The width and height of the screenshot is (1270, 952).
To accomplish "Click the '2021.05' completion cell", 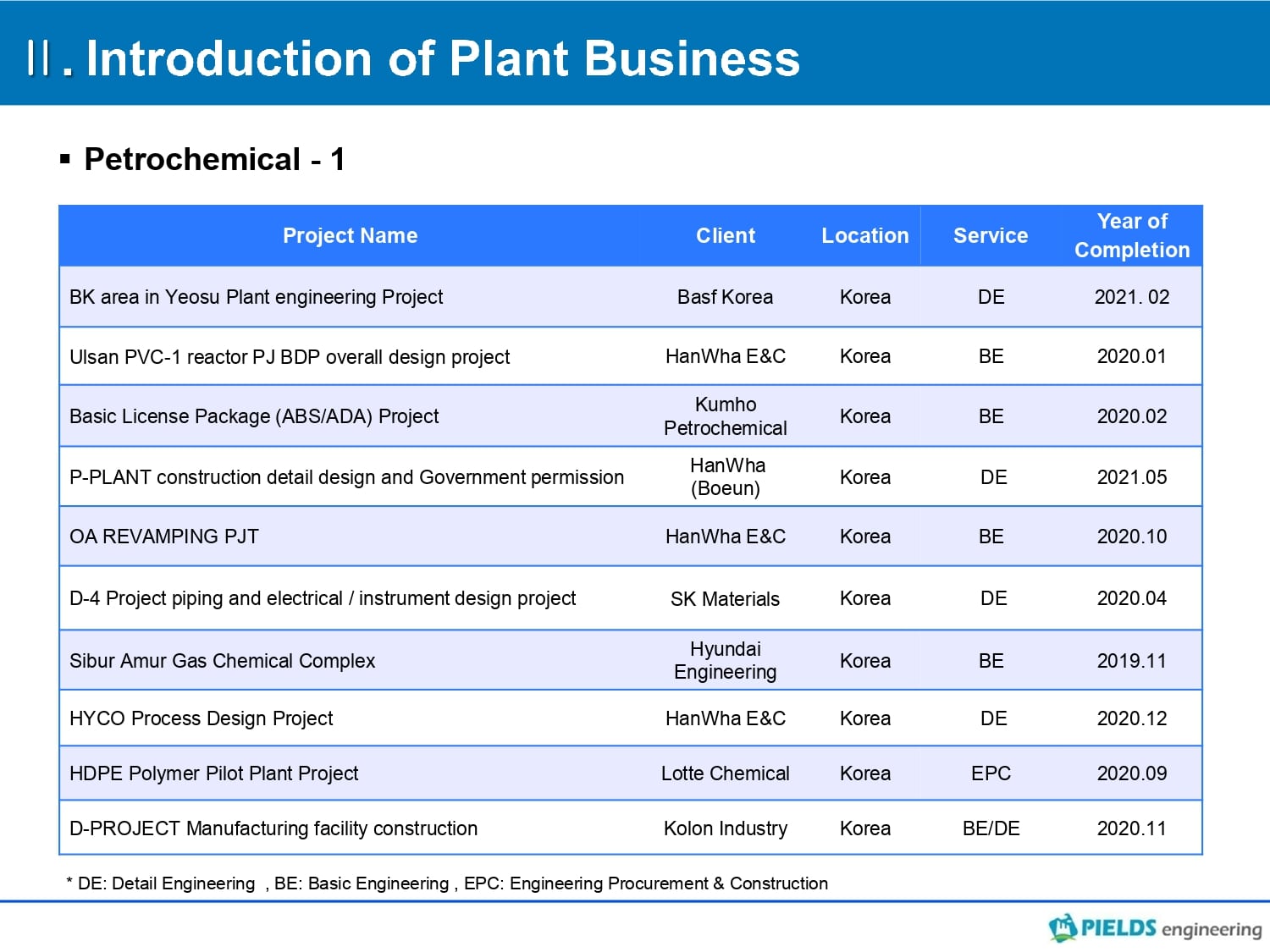I will pyautogui.click(x=1132, y=477).
